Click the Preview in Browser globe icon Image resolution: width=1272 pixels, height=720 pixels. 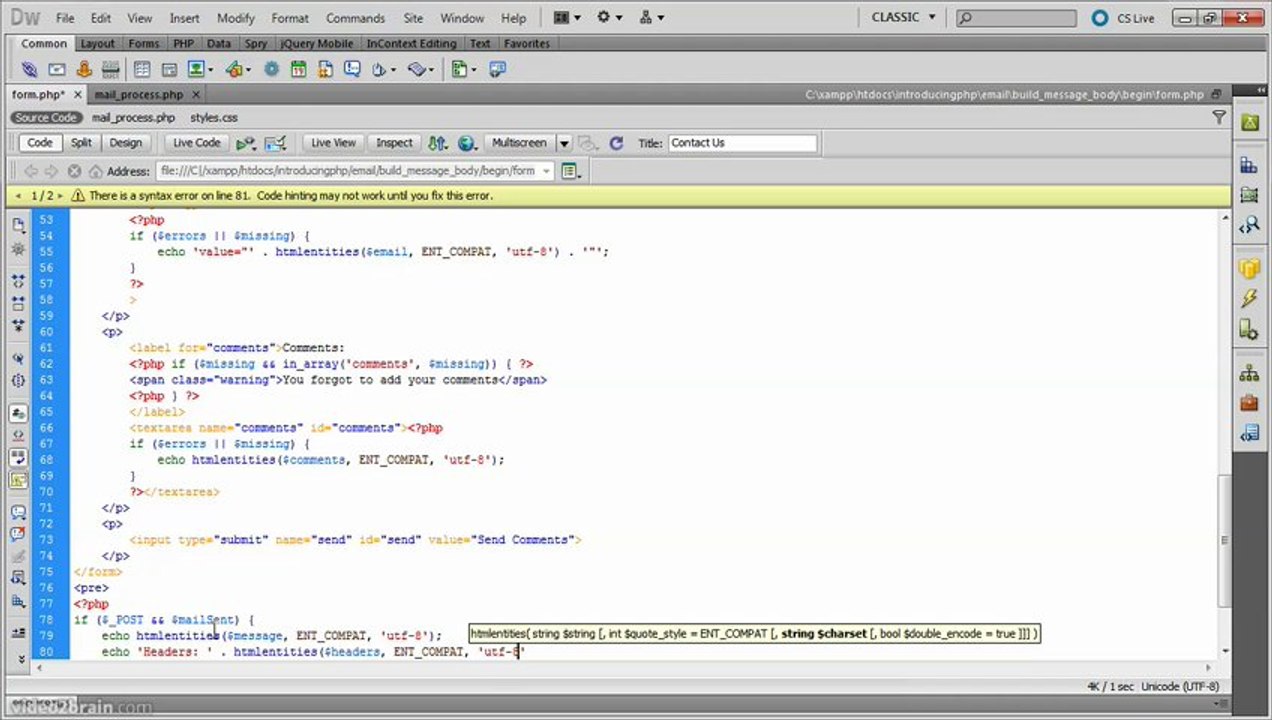tap(466, 143)
